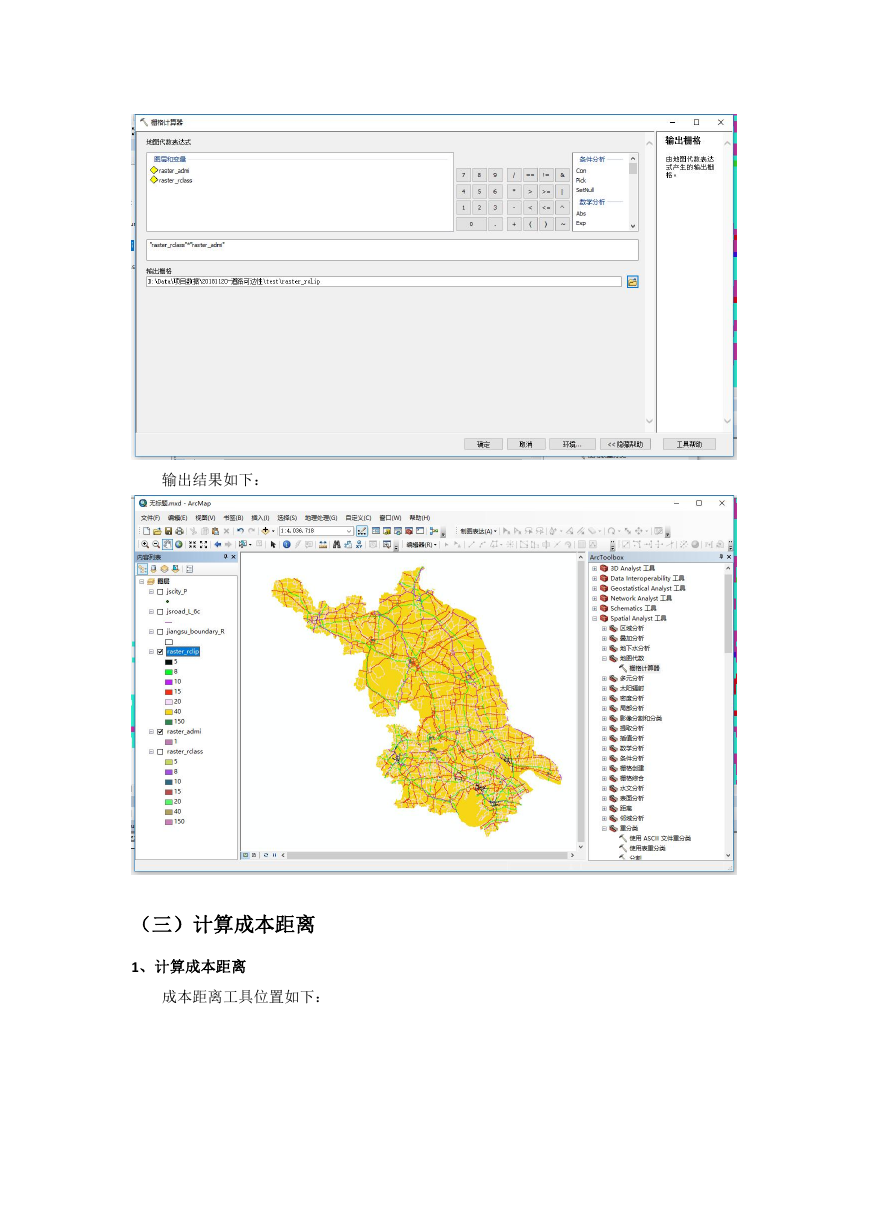Click the Full Extent globe icon
869x1228 pixels.
click(x=178, y=545)
